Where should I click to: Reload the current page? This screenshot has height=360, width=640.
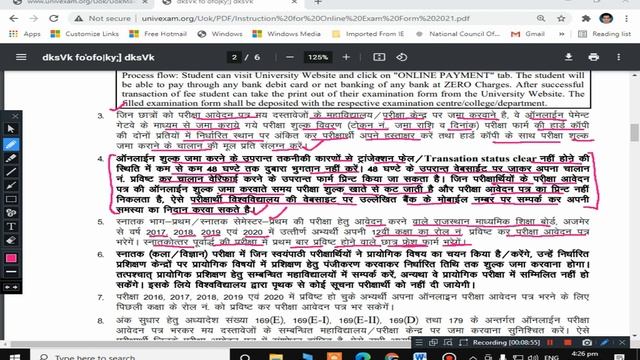(x=53, y=18)
